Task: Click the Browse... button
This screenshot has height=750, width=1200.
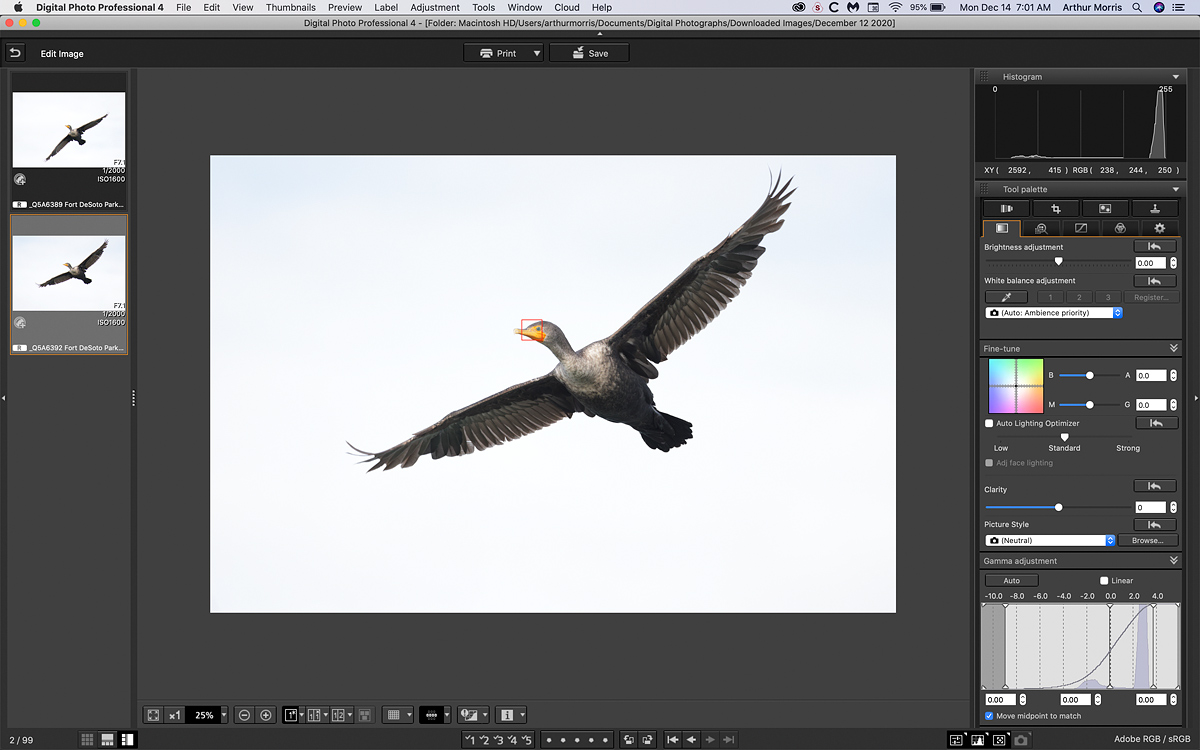Action: tap(1147, 540)
